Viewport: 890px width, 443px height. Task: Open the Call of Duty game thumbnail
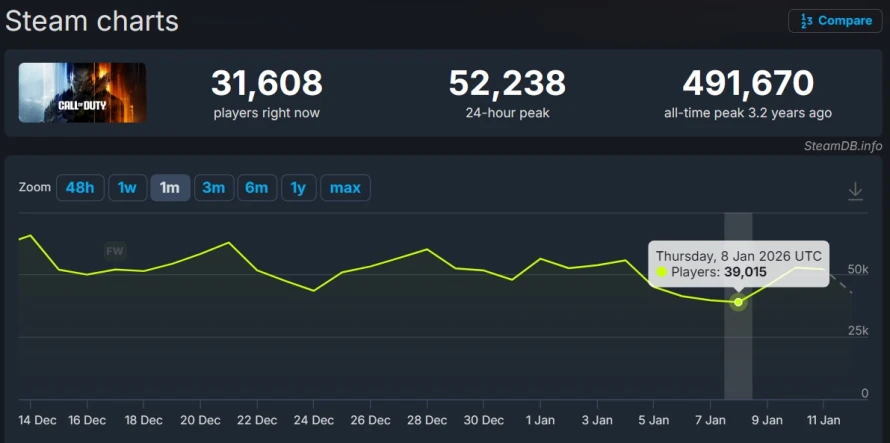click(82, 93)
